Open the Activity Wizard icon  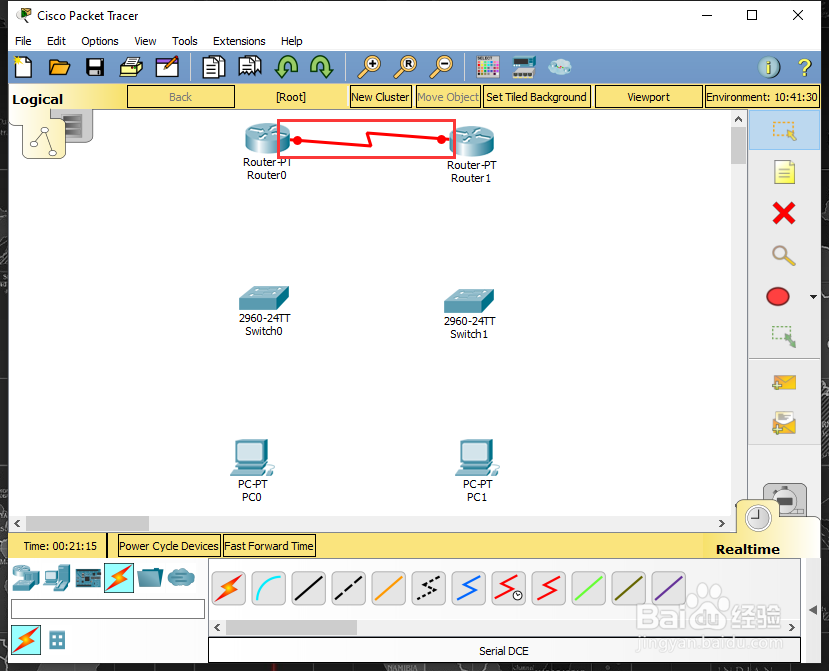point(167,67)
